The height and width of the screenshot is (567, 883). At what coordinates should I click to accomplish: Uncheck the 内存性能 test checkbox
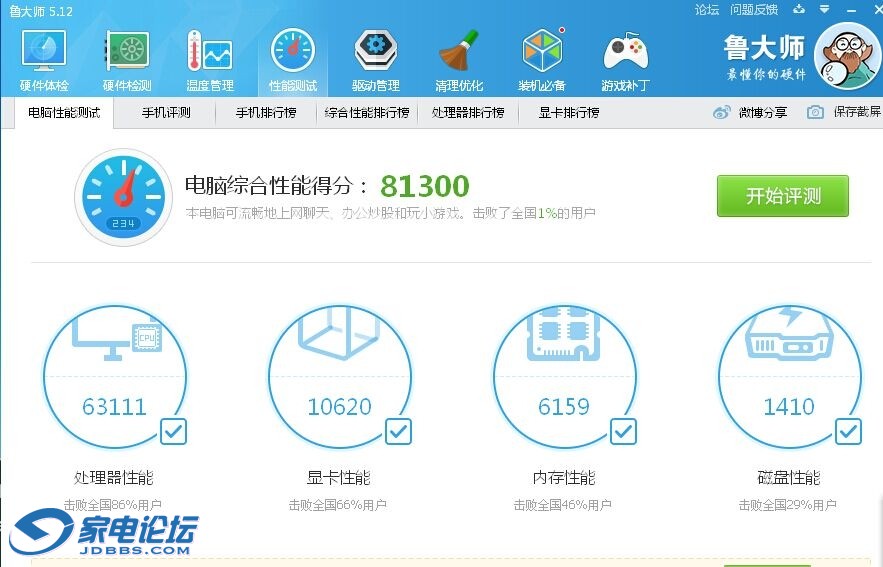623,432
